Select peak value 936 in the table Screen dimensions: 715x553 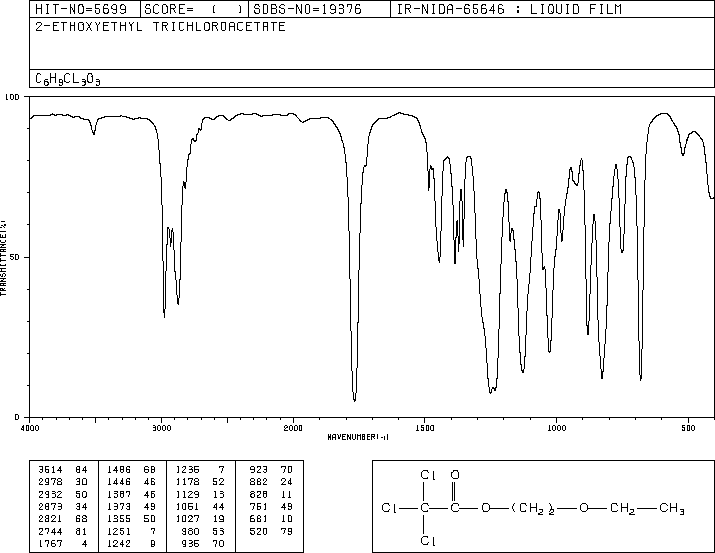[x=191, y=543]
